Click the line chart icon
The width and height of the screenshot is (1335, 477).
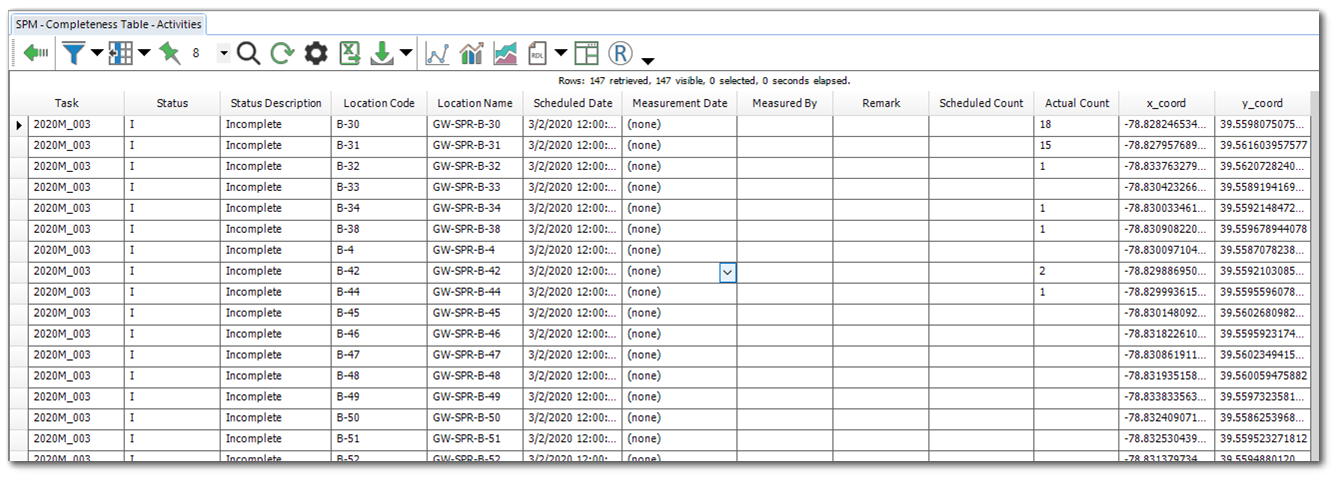point(437,54)
